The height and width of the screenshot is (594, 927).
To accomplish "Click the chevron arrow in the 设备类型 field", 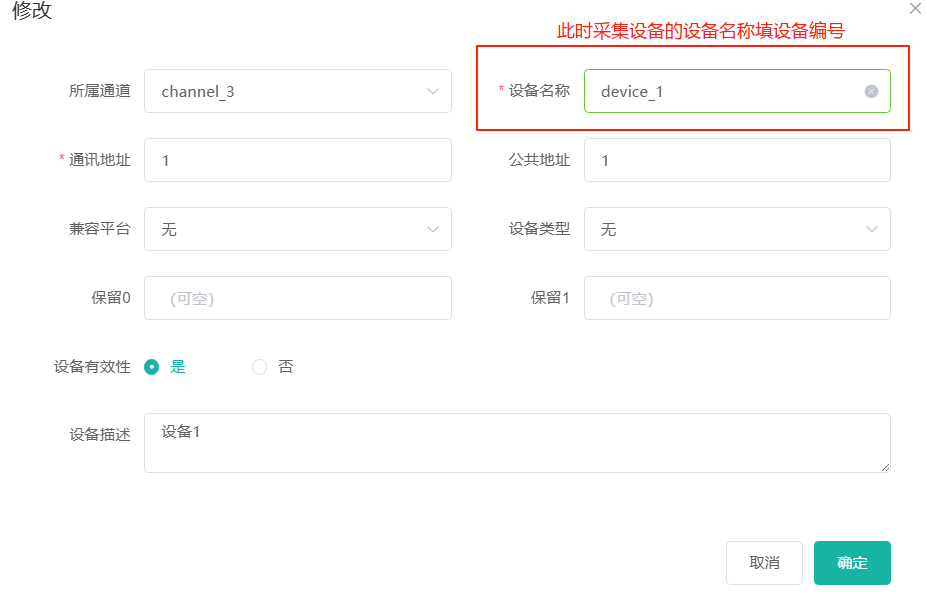I will (871, 229).
